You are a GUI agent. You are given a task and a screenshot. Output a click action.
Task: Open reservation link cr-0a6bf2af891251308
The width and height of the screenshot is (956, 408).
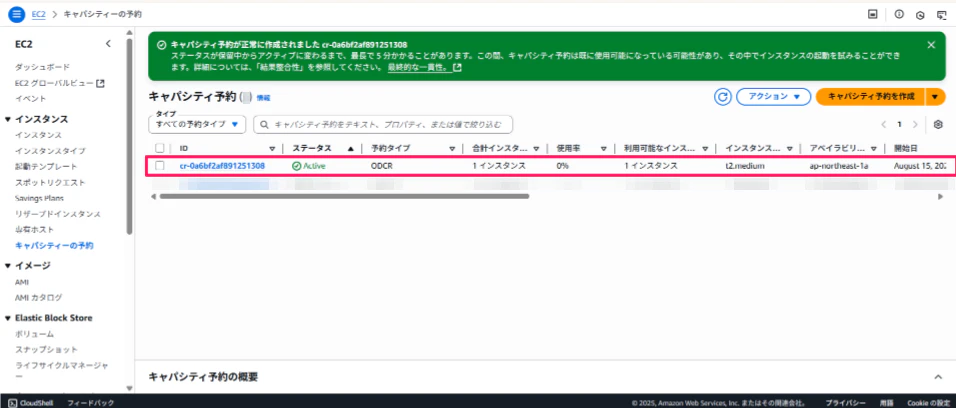(x=222, y=166)
